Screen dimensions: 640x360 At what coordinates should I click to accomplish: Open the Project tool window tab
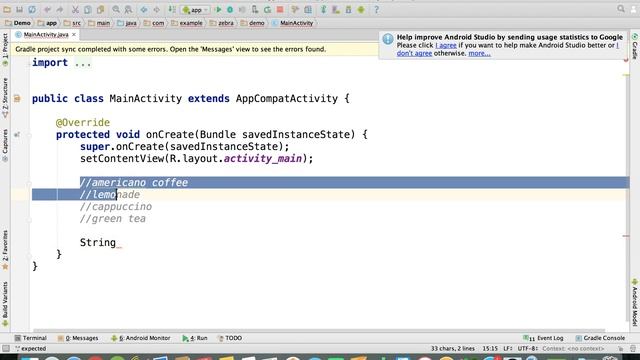click(5, 50)
